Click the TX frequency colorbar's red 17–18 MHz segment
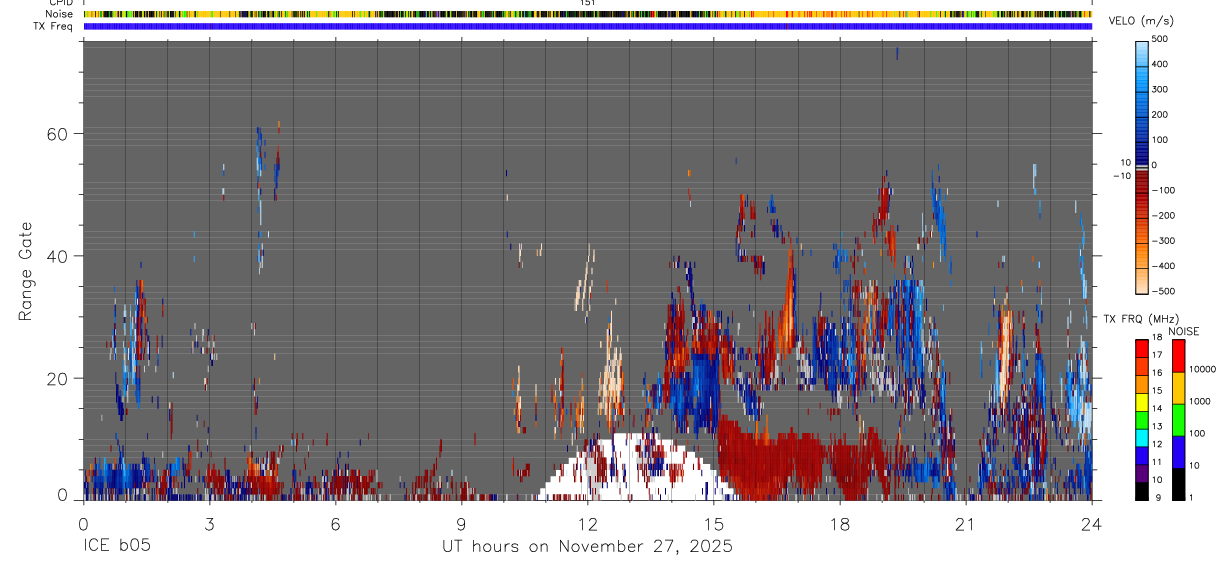The width and height of the screenshot is (1228, 567). [1142, 348]
